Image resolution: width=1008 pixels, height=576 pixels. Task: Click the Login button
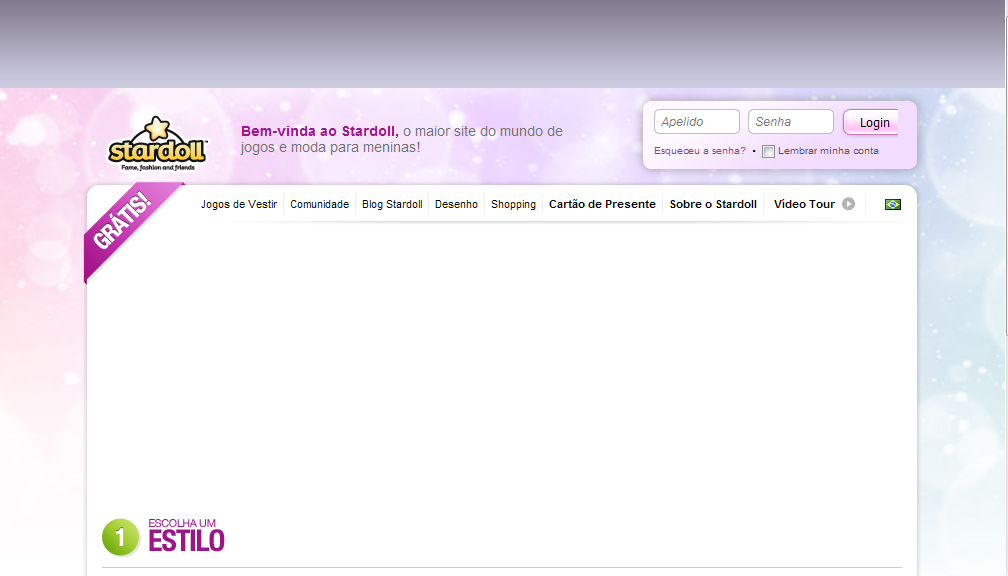coord(871,122)
